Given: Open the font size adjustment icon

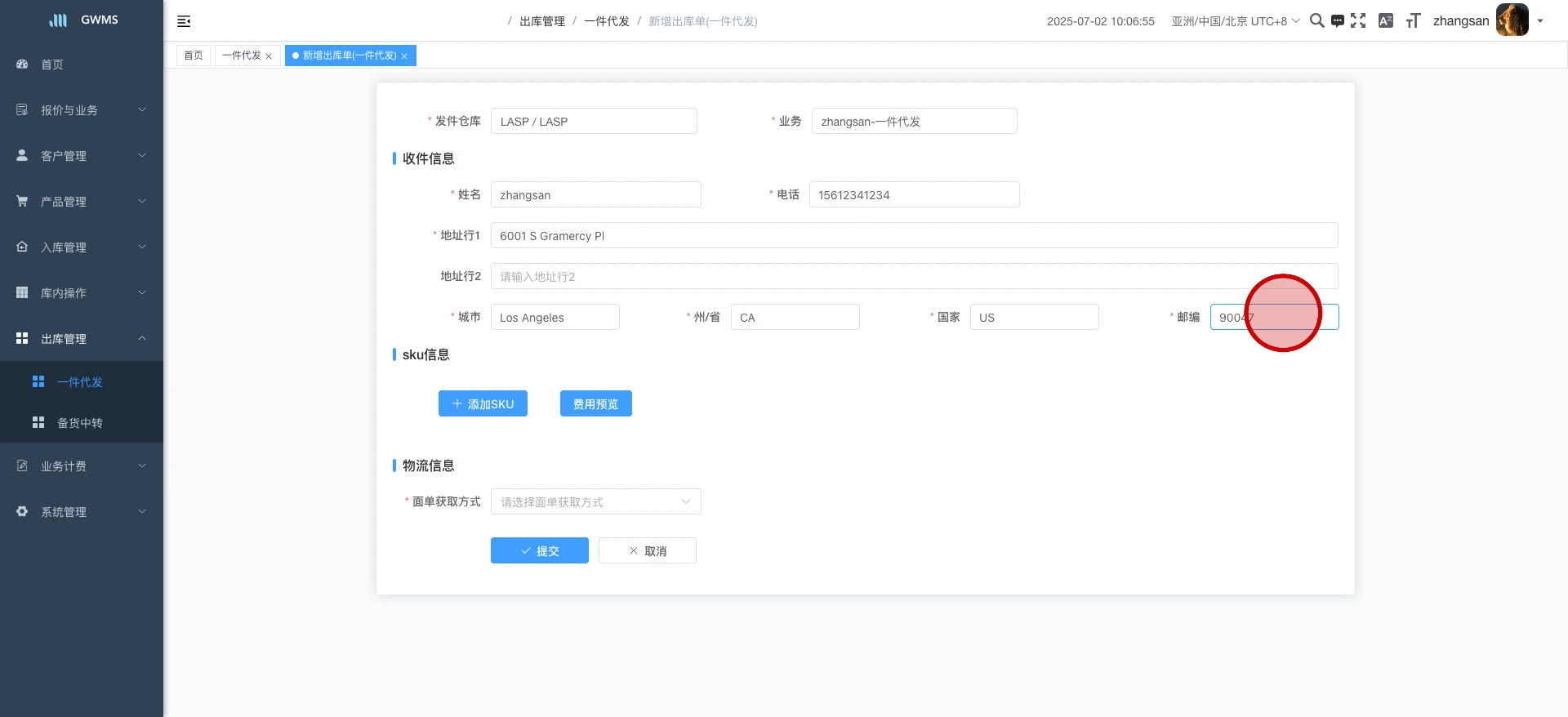Looking at the screenshot, I should (1413, 20).
